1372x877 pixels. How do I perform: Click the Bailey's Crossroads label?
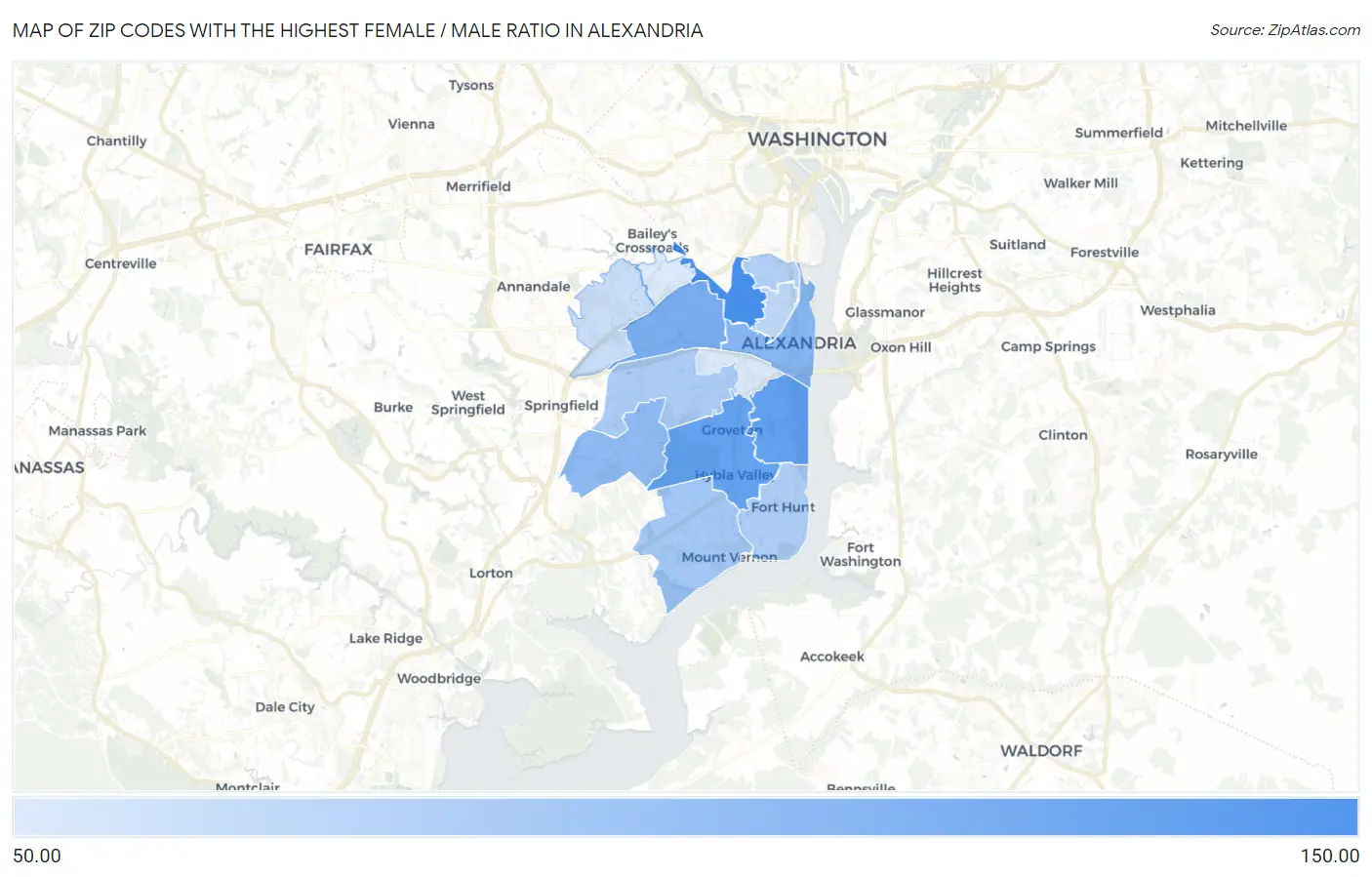point(652,241)
